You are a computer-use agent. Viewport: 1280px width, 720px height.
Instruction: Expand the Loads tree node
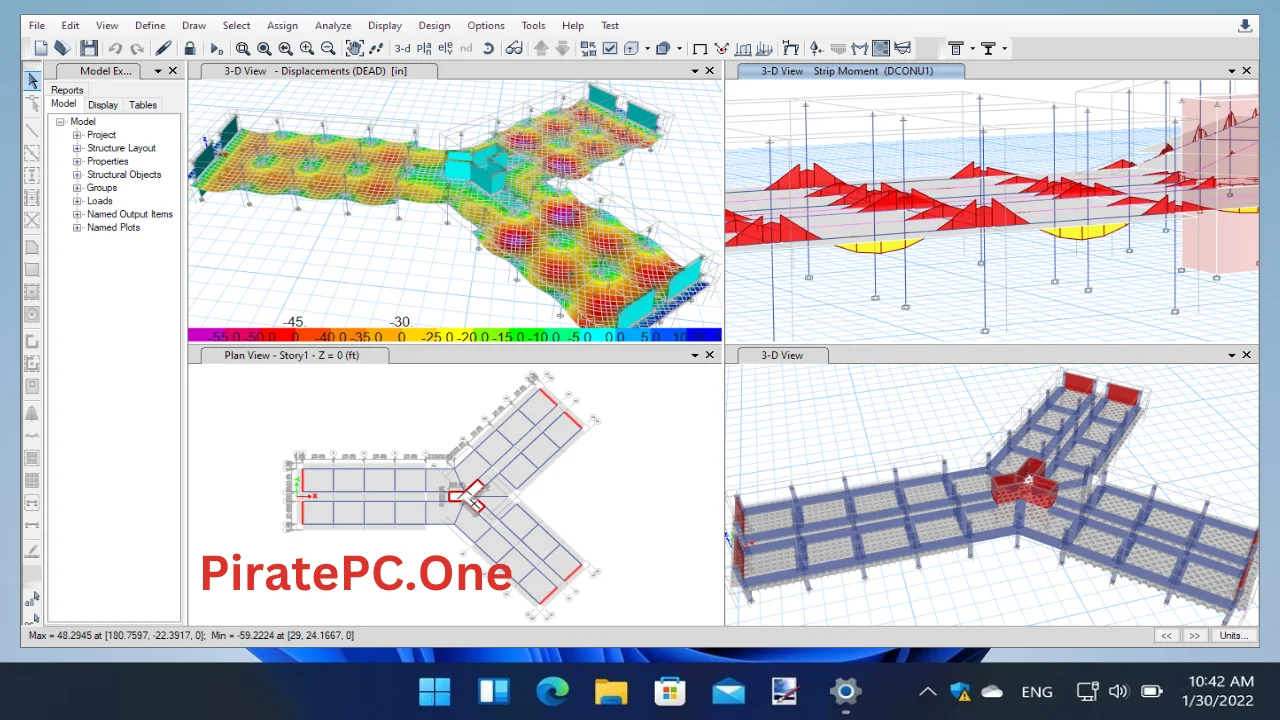(77, 201)
